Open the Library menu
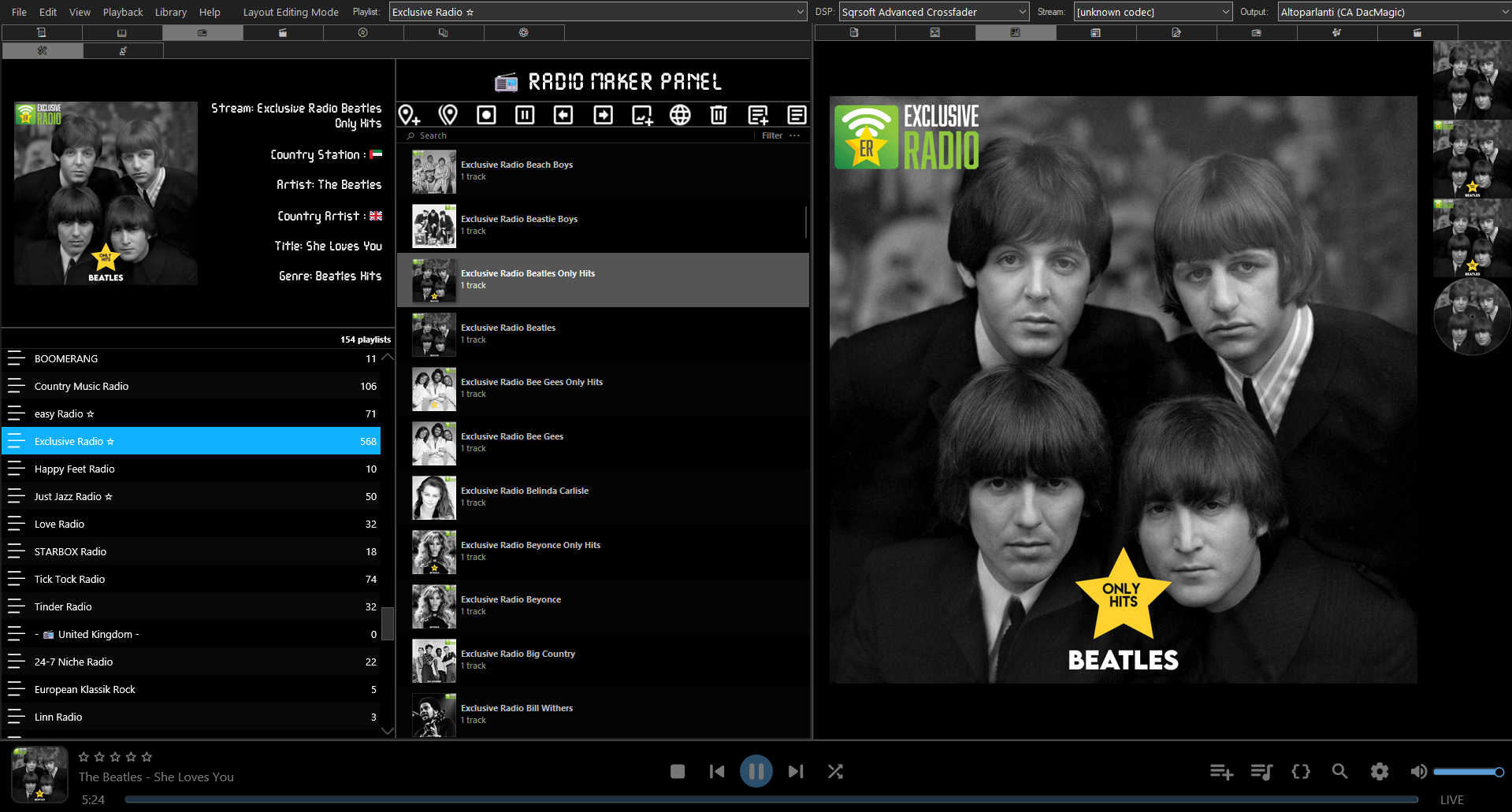1512x812 pixels. [x=171, y=12]
